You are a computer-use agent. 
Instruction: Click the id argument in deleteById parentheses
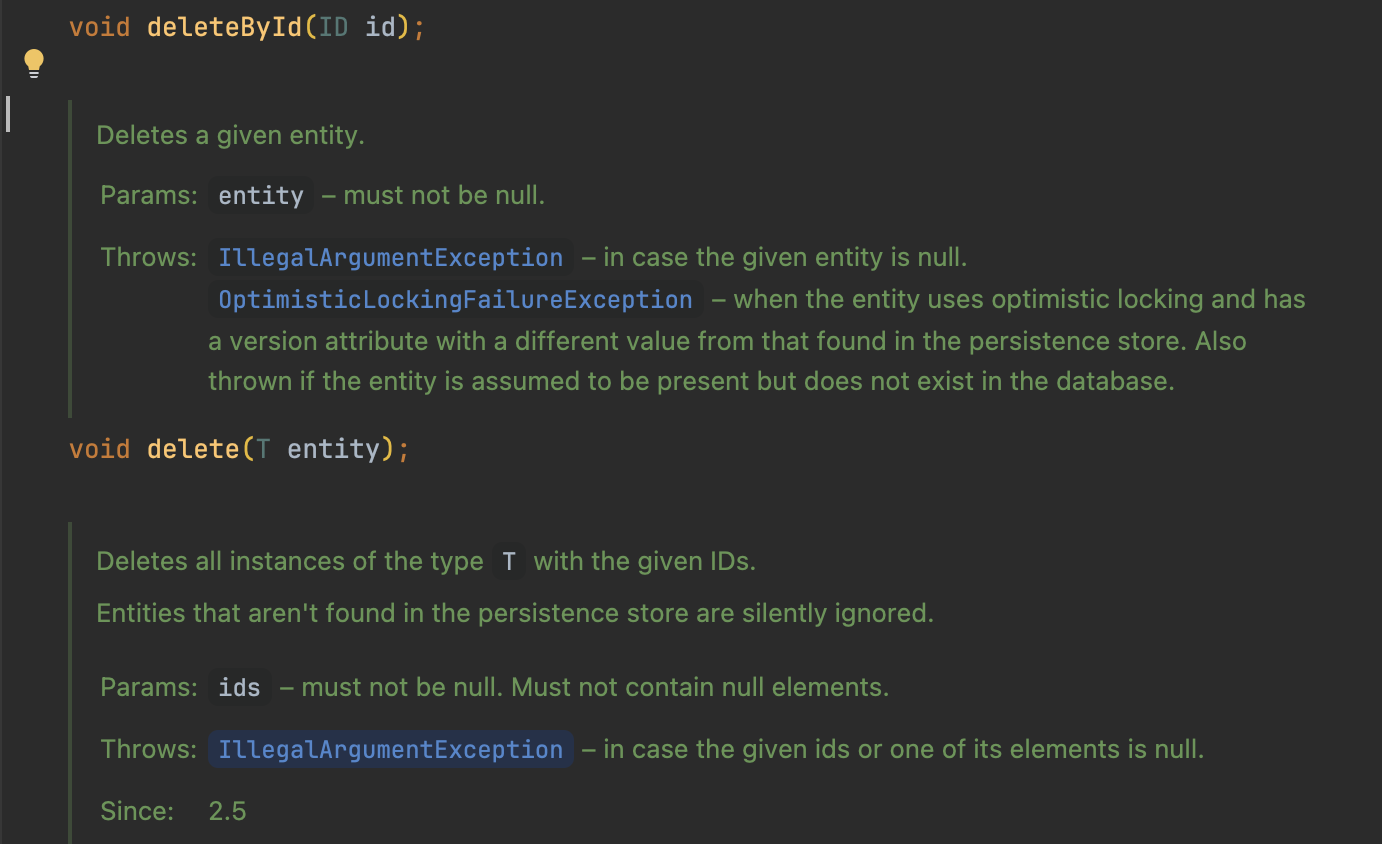381,26
